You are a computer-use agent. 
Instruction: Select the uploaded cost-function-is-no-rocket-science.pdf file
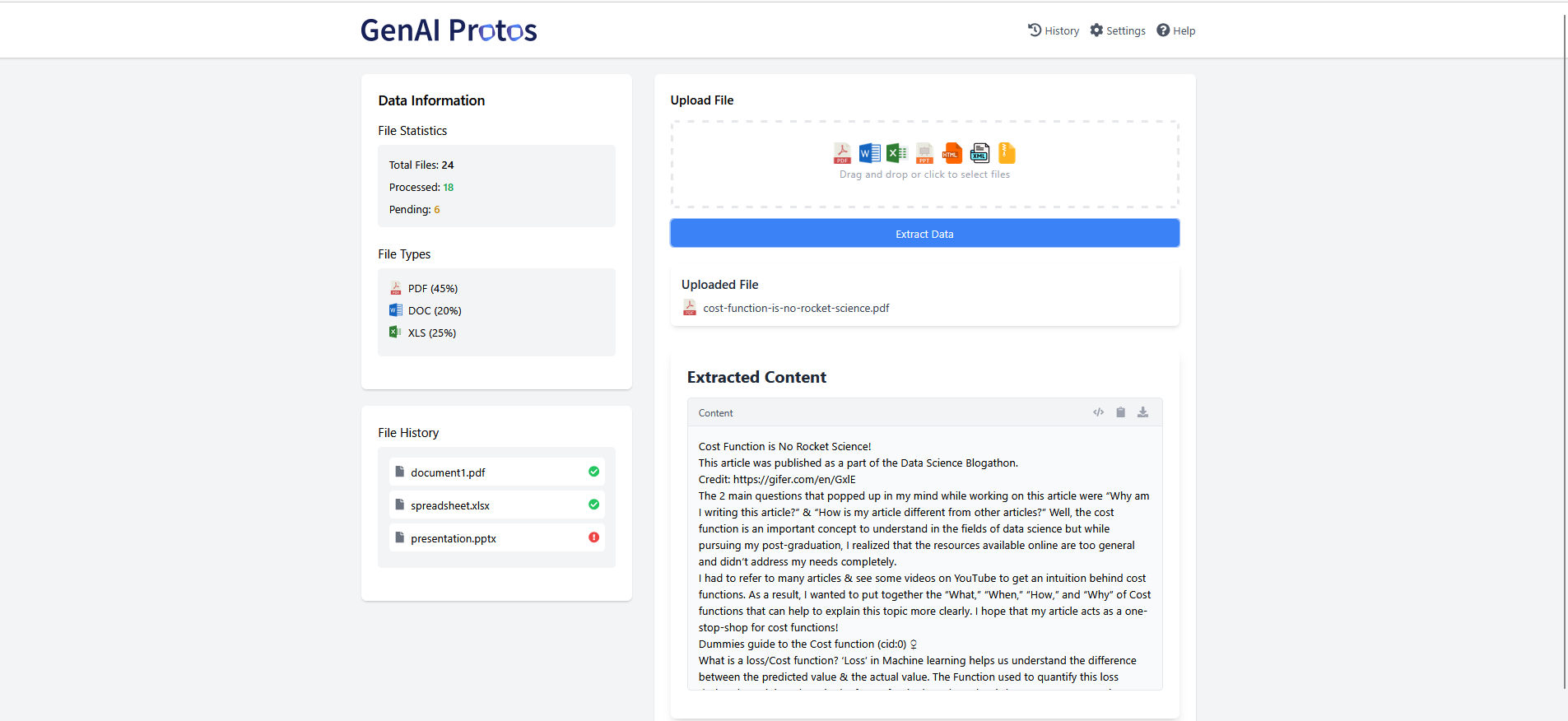(796, 308)
